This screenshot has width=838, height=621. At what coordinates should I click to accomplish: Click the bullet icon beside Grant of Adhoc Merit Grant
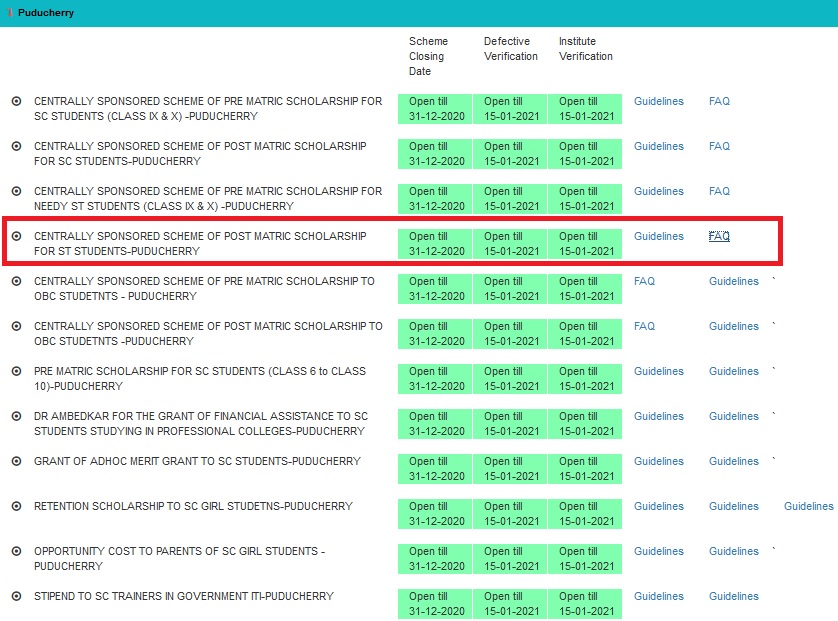pyautogui.click(x=17, y=461)
